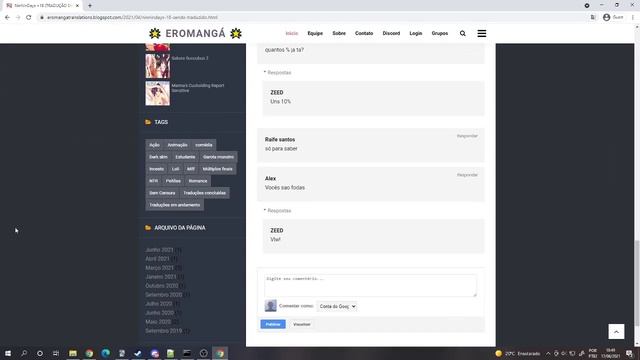This screenshot has width=640, height=360.
Task: Open Junho 2021 archive link
Action: 159,250
